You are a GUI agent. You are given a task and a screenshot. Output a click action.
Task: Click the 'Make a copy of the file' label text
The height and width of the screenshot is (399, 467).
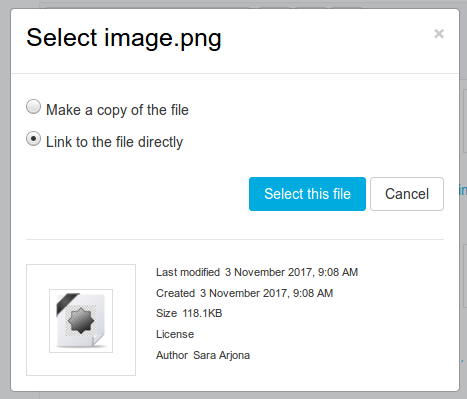coord(117,110)
